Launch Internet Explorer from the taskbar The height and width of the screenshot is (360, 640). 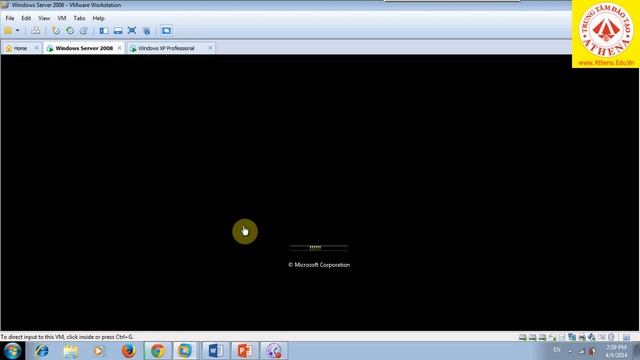click(42, 351)
